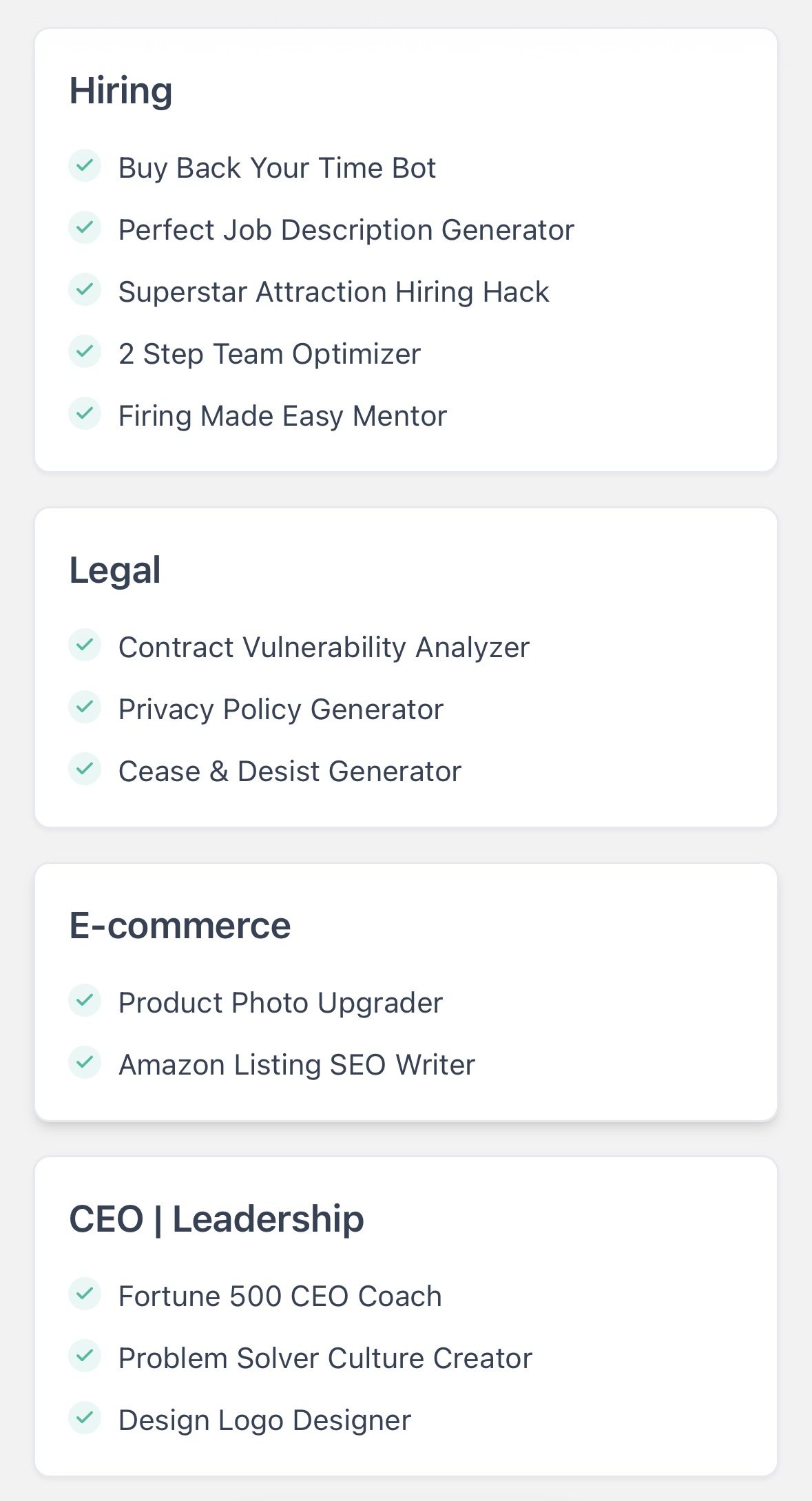Image resolution: width=812 pixels, height=1501 pixels.
Task: Open Problem Solver Culture Creator
Action: pyautogui.click(x=325, y=1358)
